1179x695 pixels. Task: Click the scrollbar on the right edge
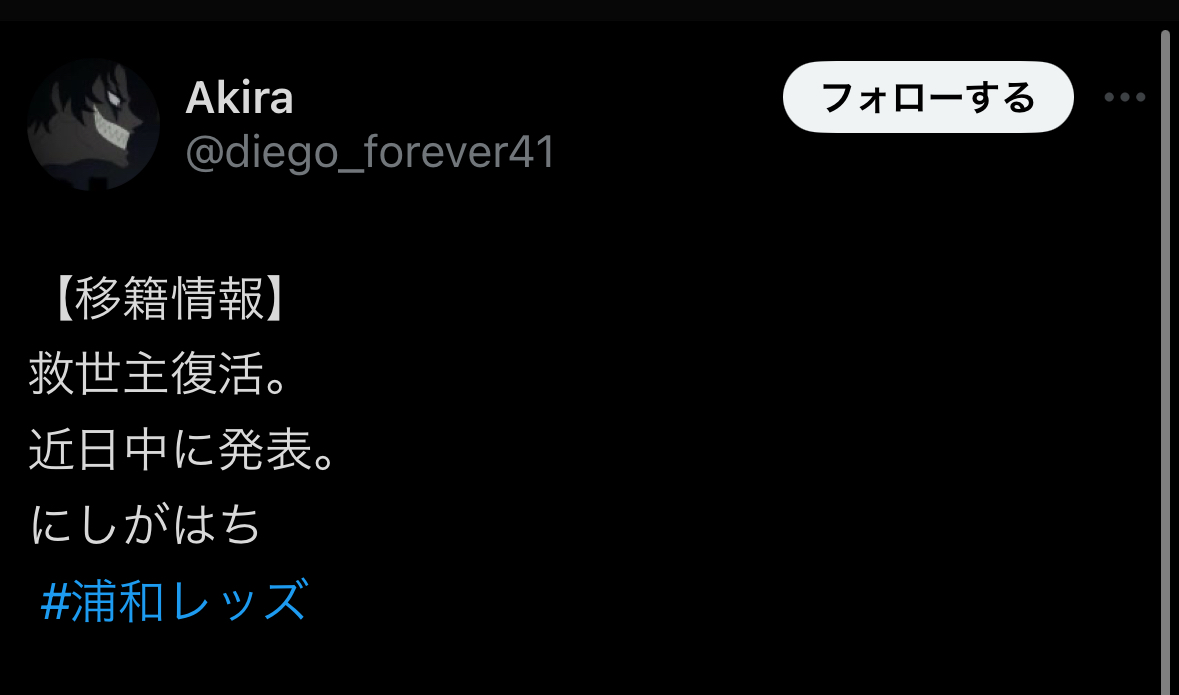click(1165, 361)
